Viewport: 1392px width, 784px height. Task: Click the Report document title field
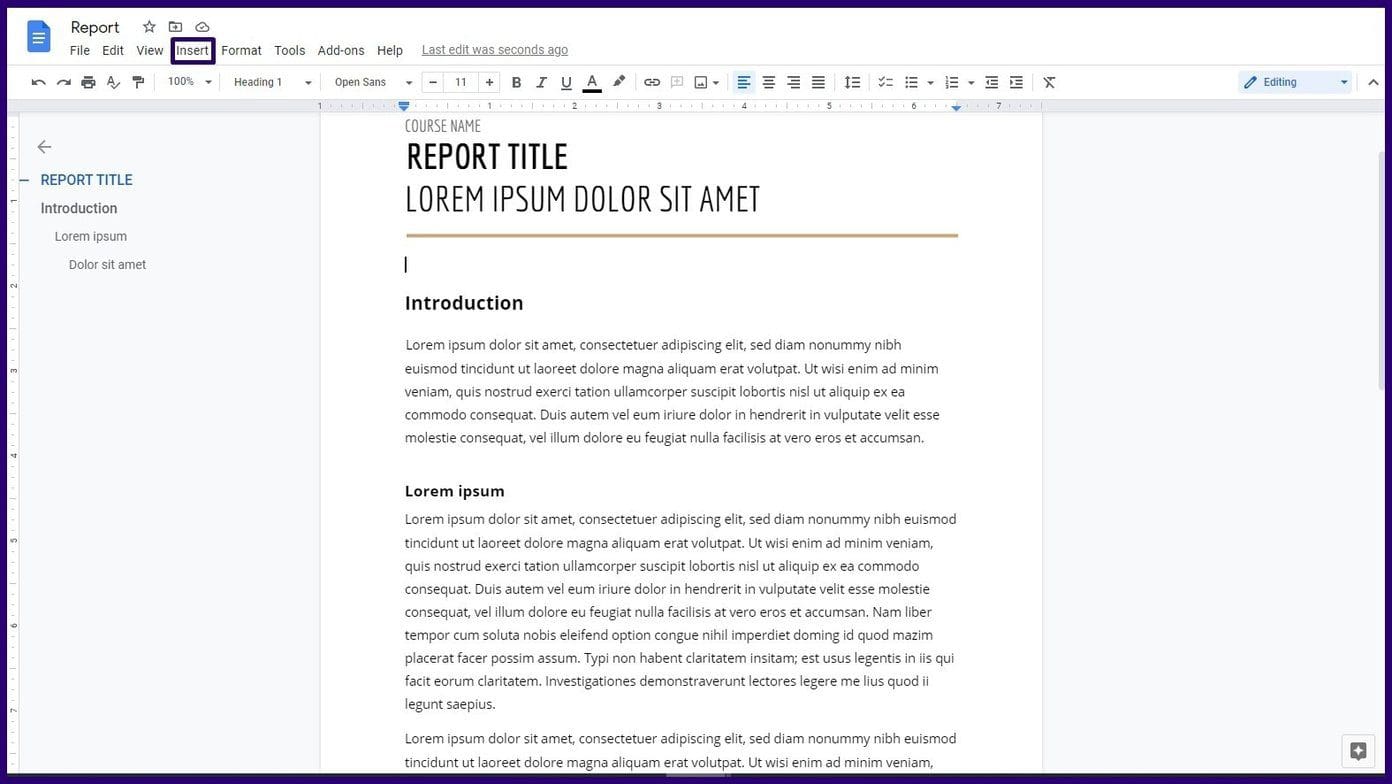[x=95, y=27]
